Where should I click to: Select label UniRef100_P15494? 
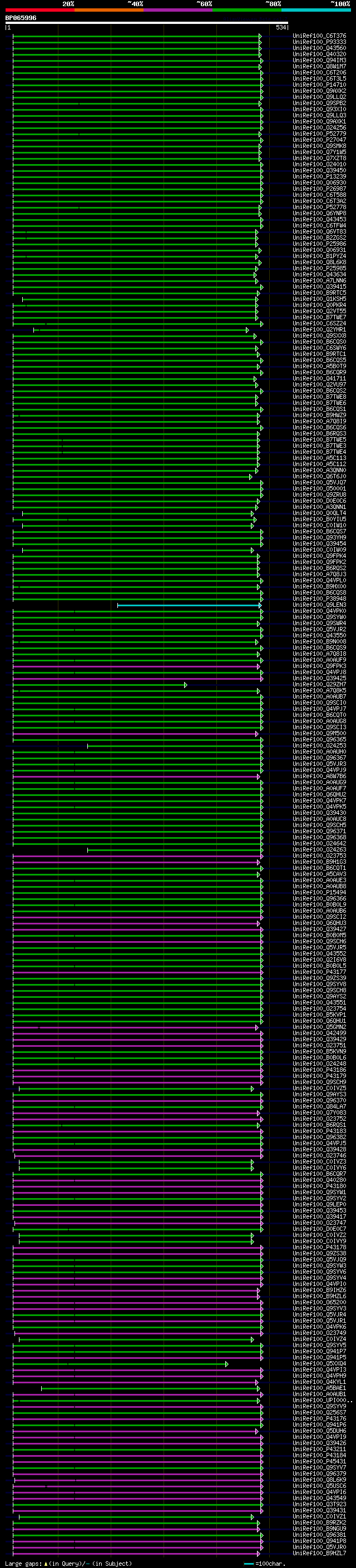click(x=319, y=893)
